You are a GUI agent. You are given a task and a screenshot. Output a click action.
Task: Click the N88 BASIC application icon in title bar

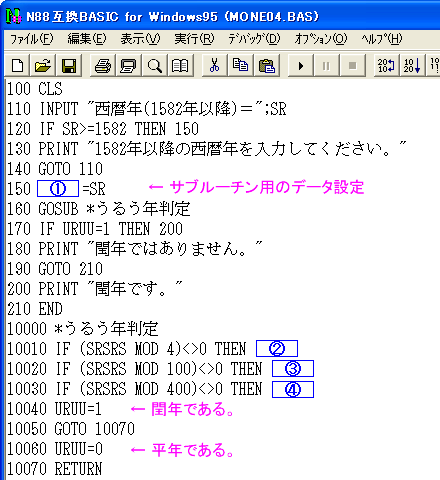(14, 16)
